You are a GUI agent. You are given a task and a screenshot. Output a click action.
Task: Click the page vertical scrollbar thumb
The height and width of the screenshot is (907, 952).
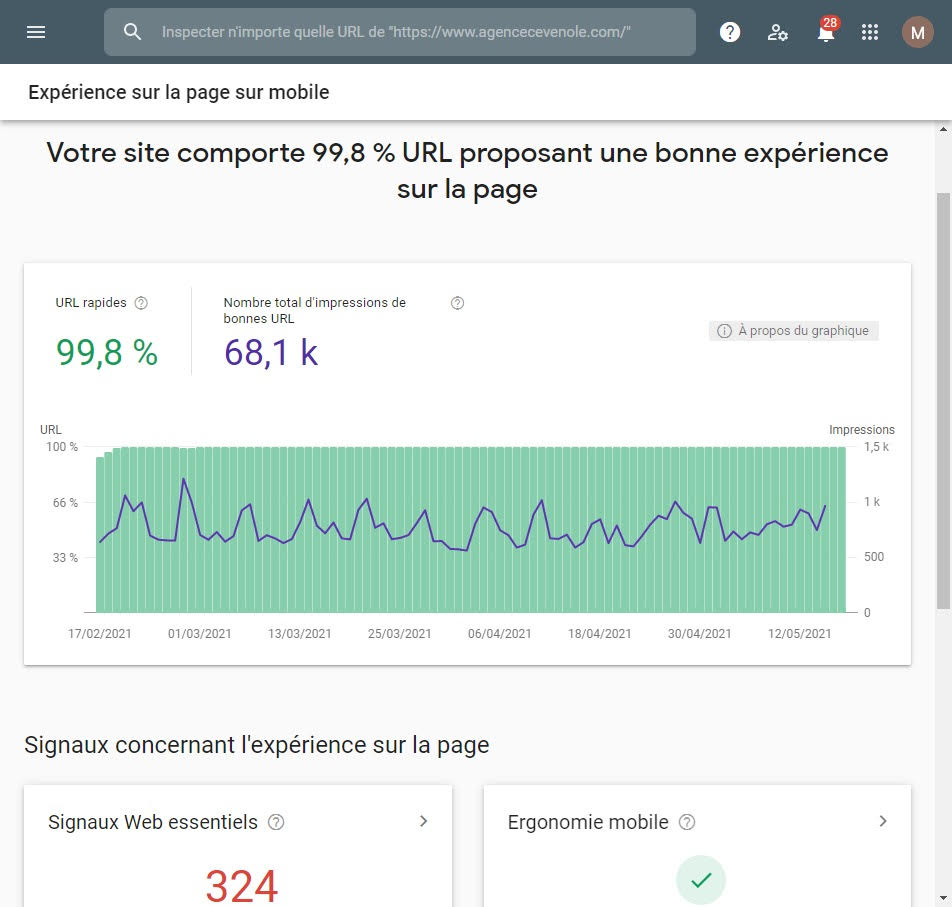(943, 401)
